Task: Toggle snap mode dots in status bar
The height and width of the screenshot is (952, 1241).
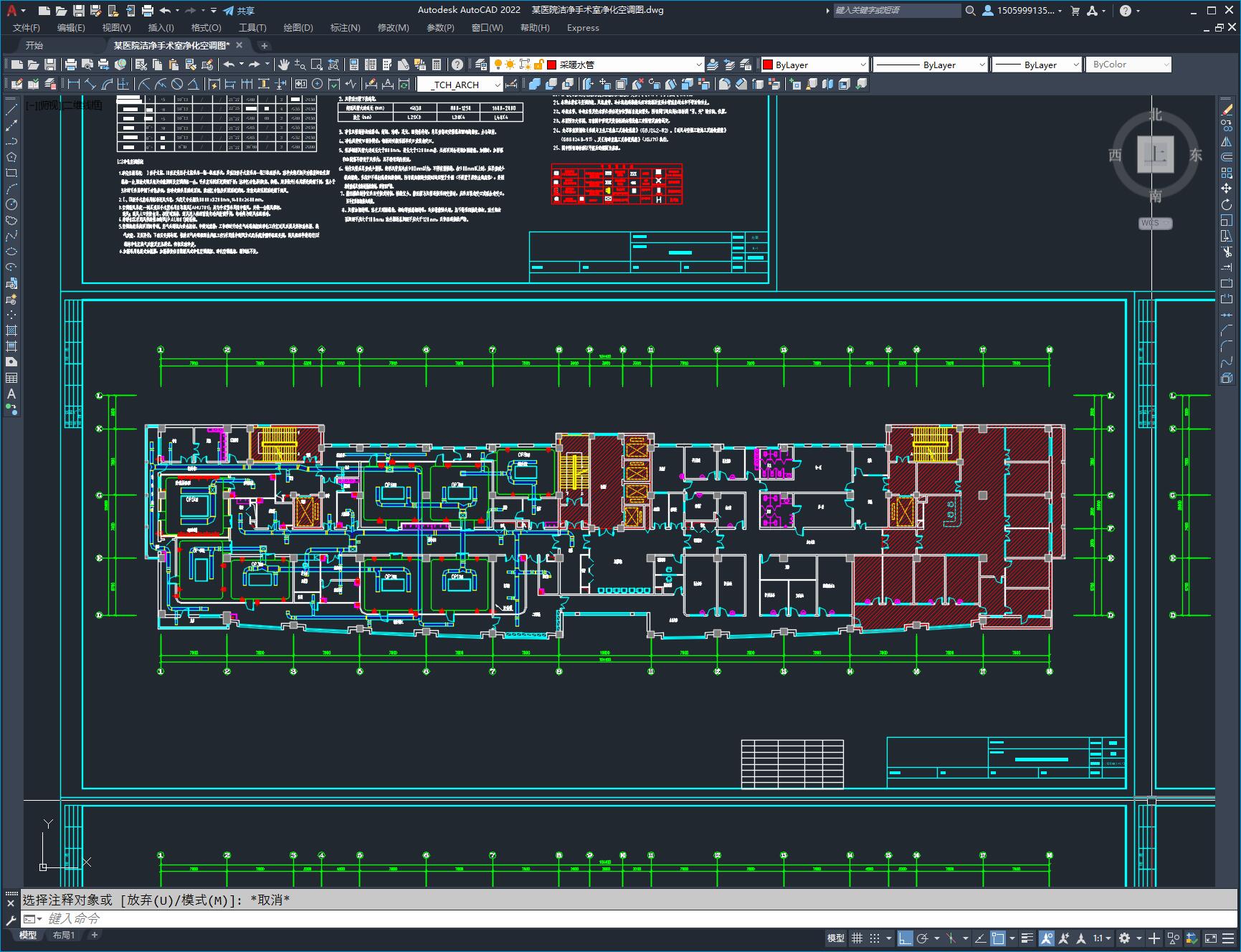Action: pyautogui.click(x=875, y=938)
